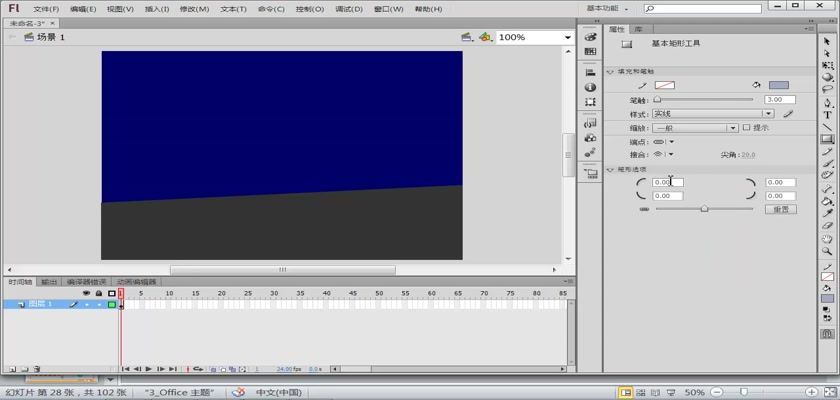Toggle lock on 图层 1
Viewport: 840px width, 400px height.
[x=99, y=305]
